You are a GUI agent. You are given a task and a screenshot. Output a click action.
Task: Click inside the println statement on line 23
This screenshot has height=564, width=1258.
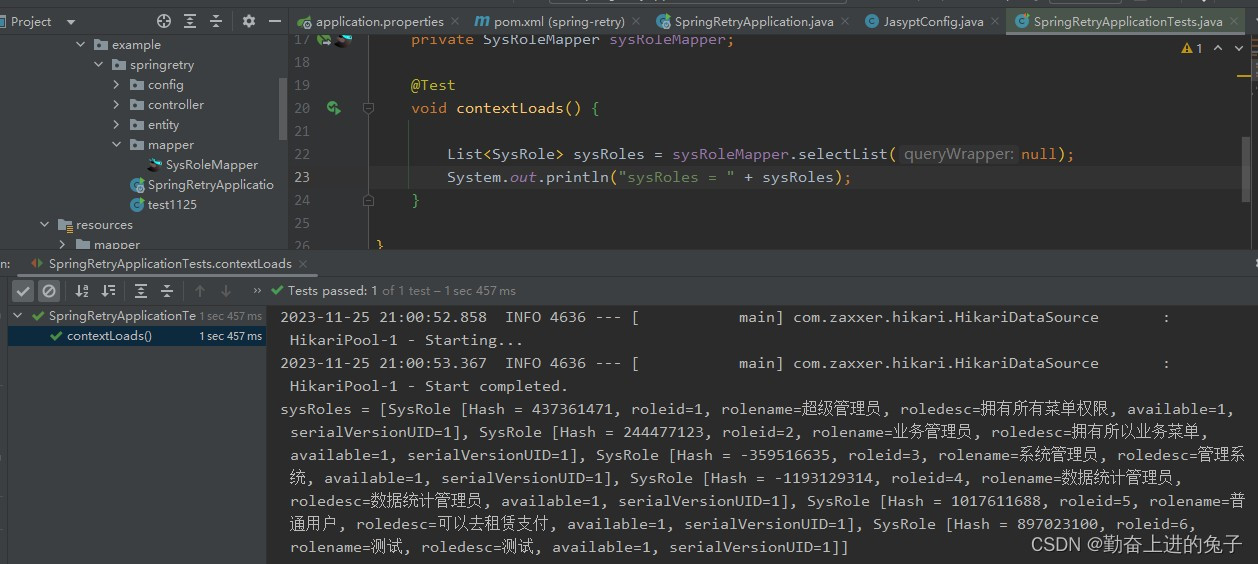[x=649, y=177]
